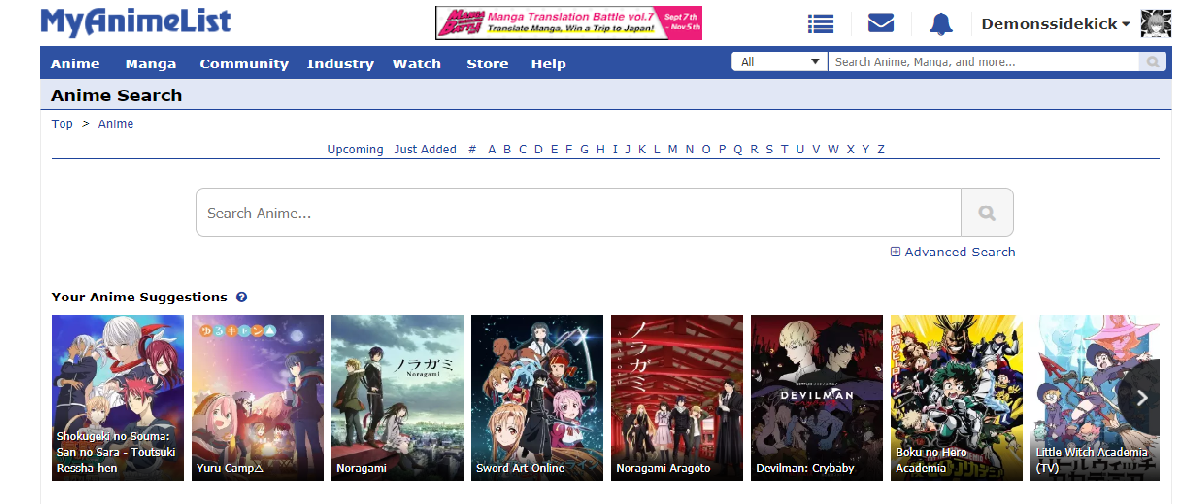Browse anime starting with # symbol
The height and width of the screenshot is (504, 1182).
coord(472,149)
